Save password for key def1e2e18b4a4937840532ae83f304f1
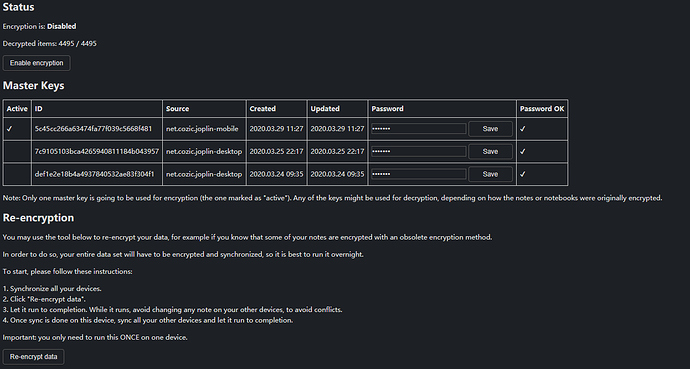This screenshot has height=369, width=690. click(490, 174)
